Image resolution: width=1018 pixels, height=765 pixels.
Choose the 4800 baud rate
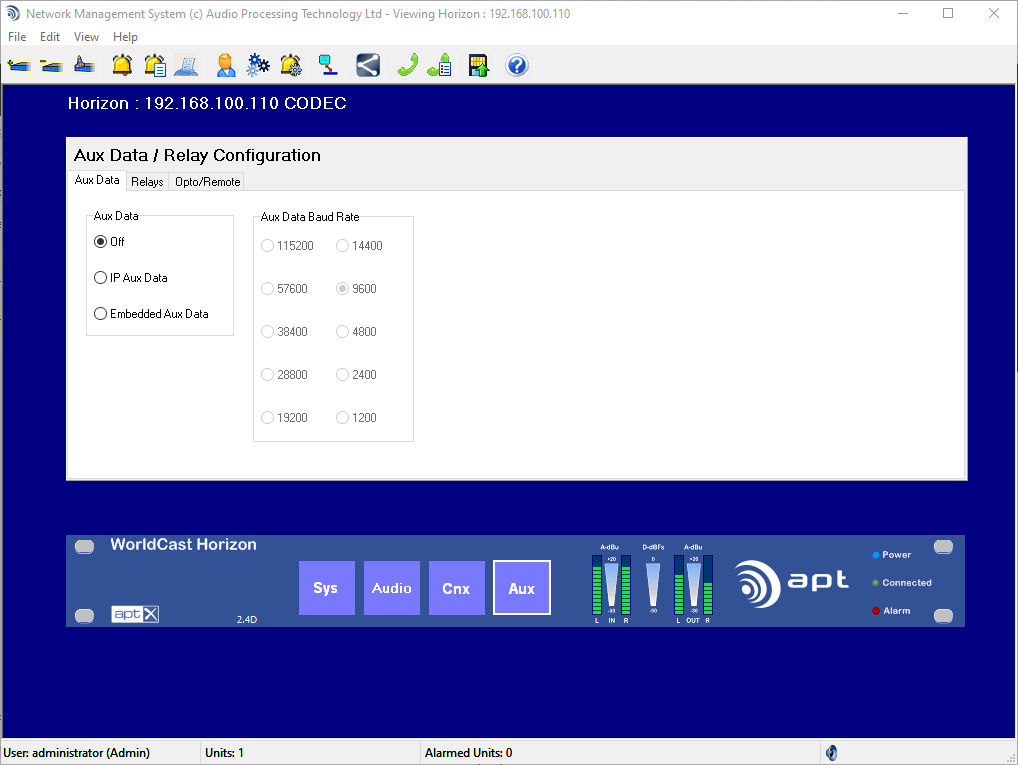[x=356, y=332]
